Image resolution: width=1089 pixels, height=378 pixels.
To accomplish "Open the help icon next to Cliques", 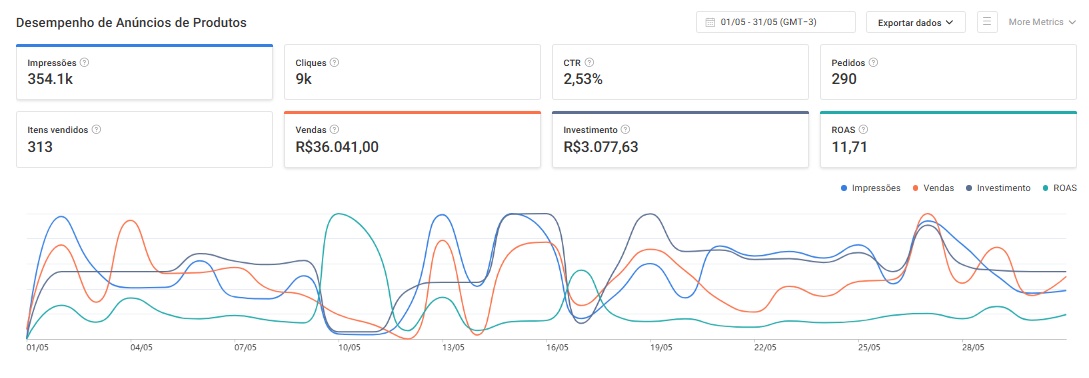I will (334, 63).
